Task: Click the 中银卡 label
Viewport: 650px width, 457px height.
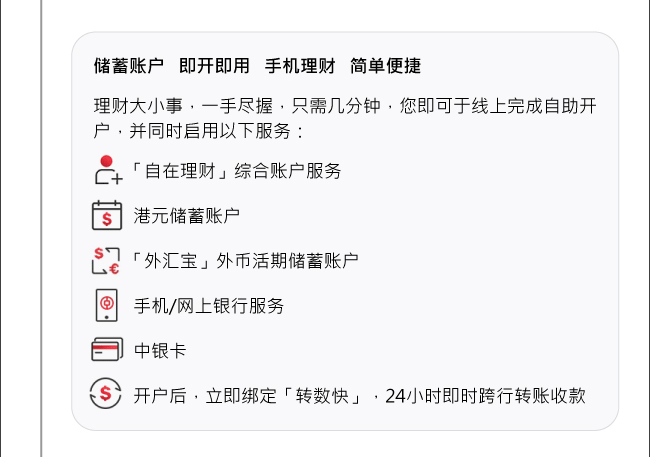Action: (160, 351)
